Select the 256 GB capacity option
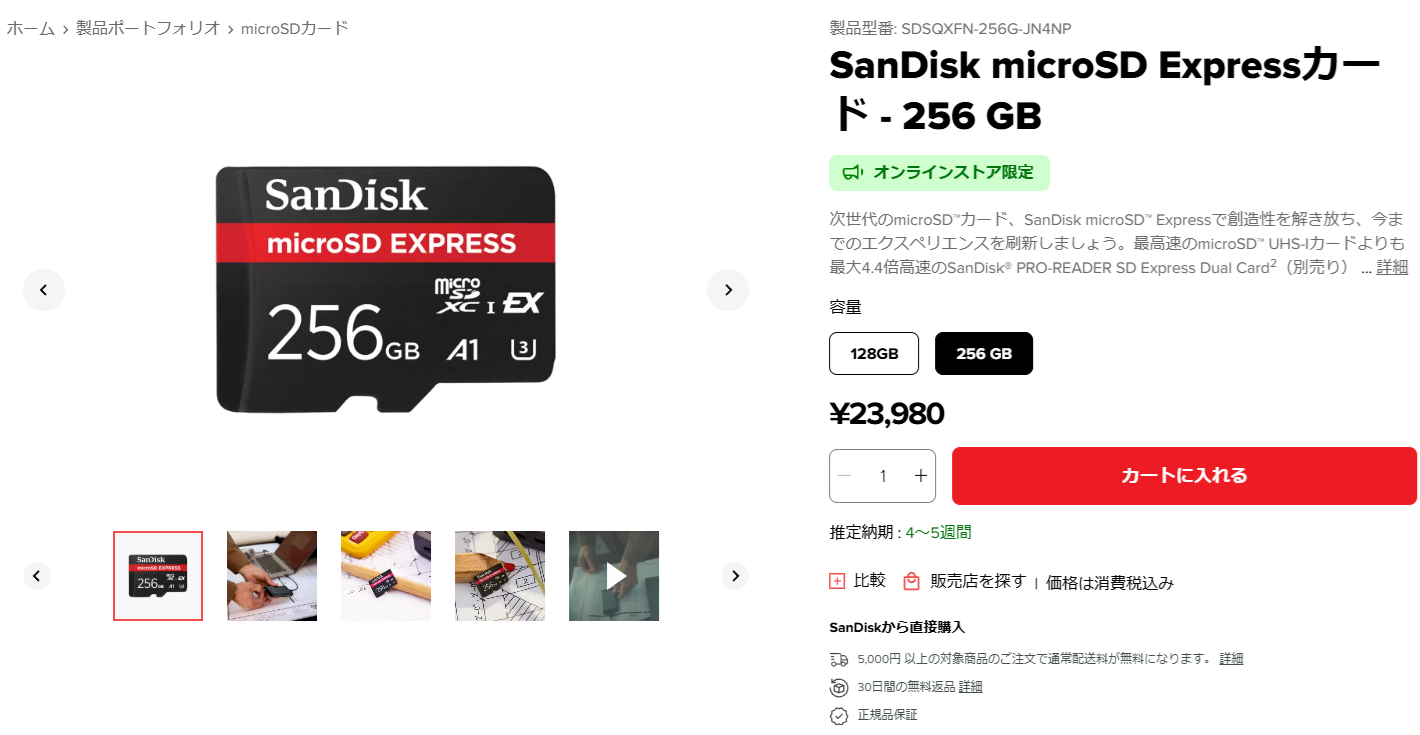Viewport: 1420px width, 735px height. [984, 353]
